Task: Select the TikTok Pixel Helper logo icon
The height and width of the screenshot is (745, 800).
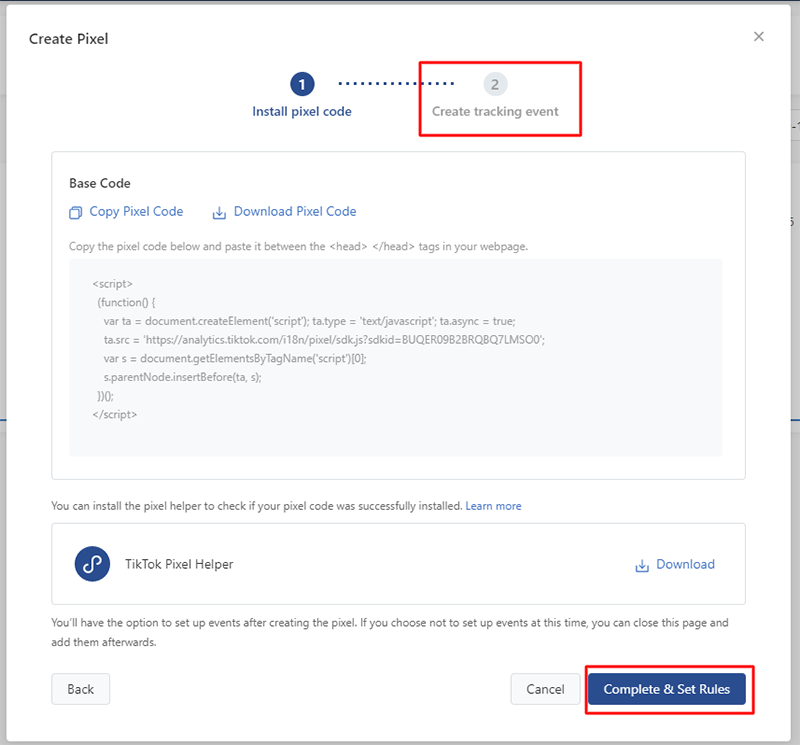Action: tap(91, 563)
